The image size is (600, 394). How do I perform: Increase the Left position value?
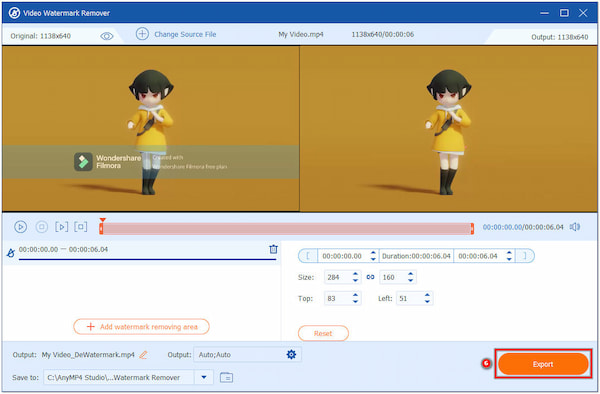pos(427,295)
